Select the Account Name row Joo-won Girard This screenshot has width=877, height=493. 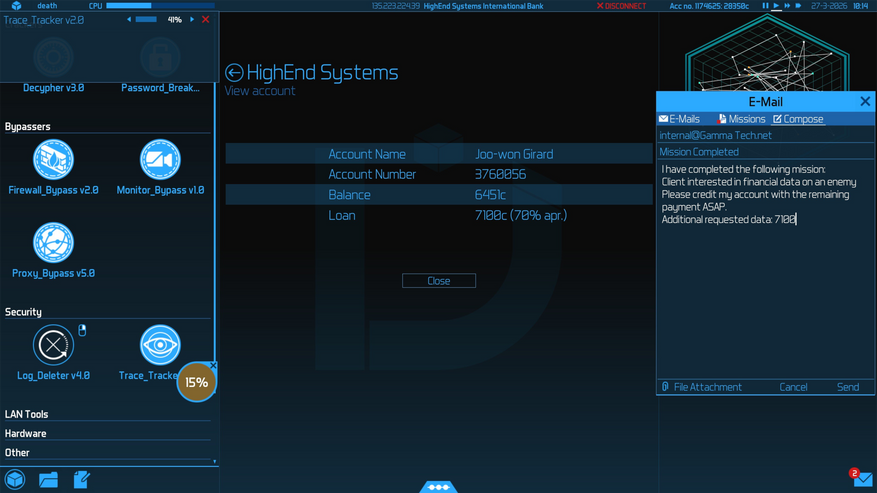pos(438,154)
